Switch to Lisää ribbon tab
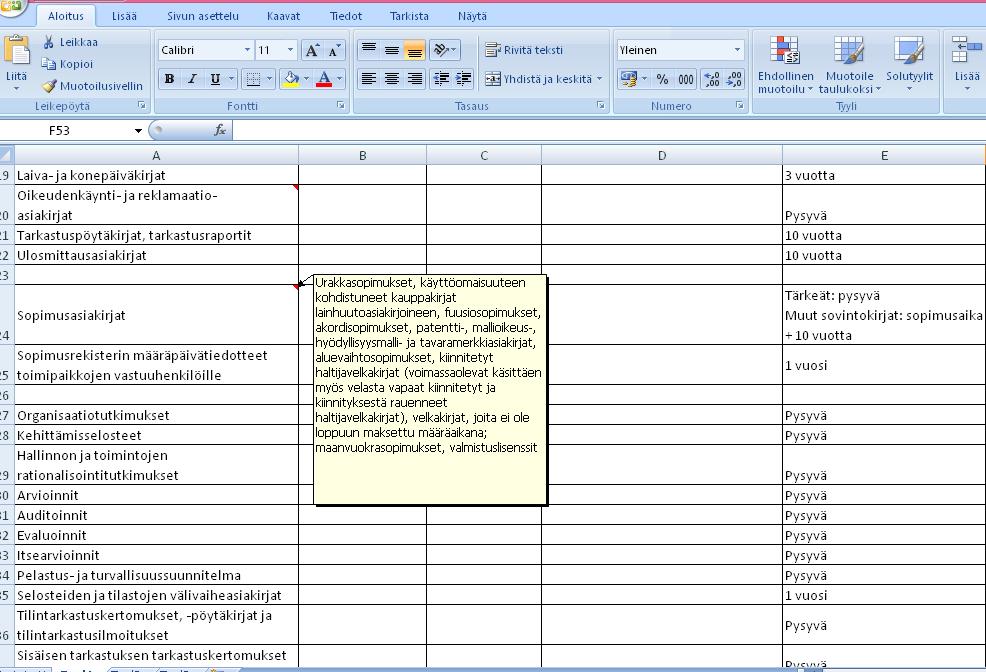This screenshot has height=672, width=986. pyautogui.click(x=124, y=16)
